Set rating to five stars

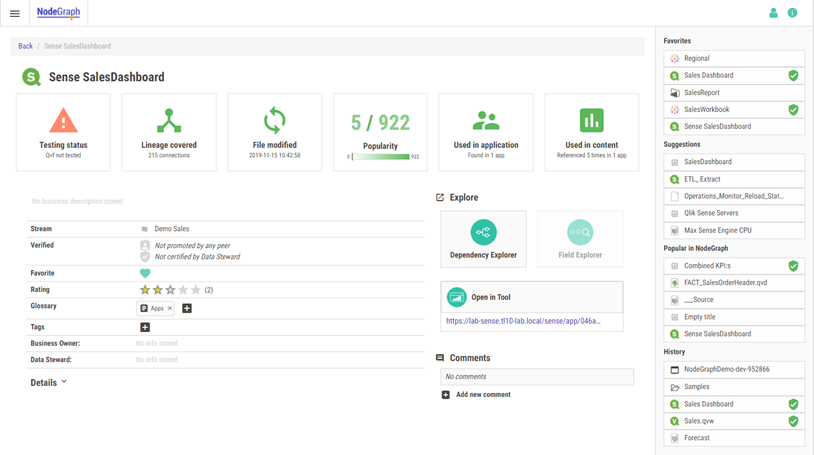tap(196, 290)
